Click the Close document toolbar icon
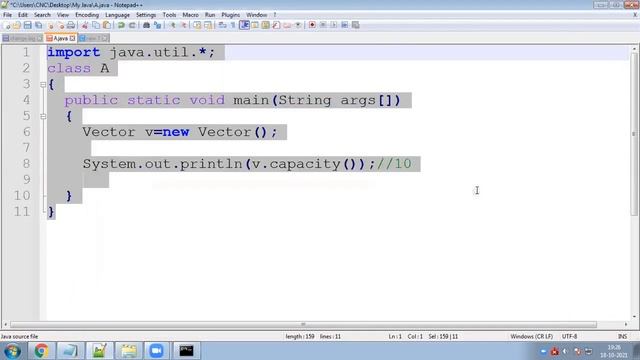 [x=50, y=25]
